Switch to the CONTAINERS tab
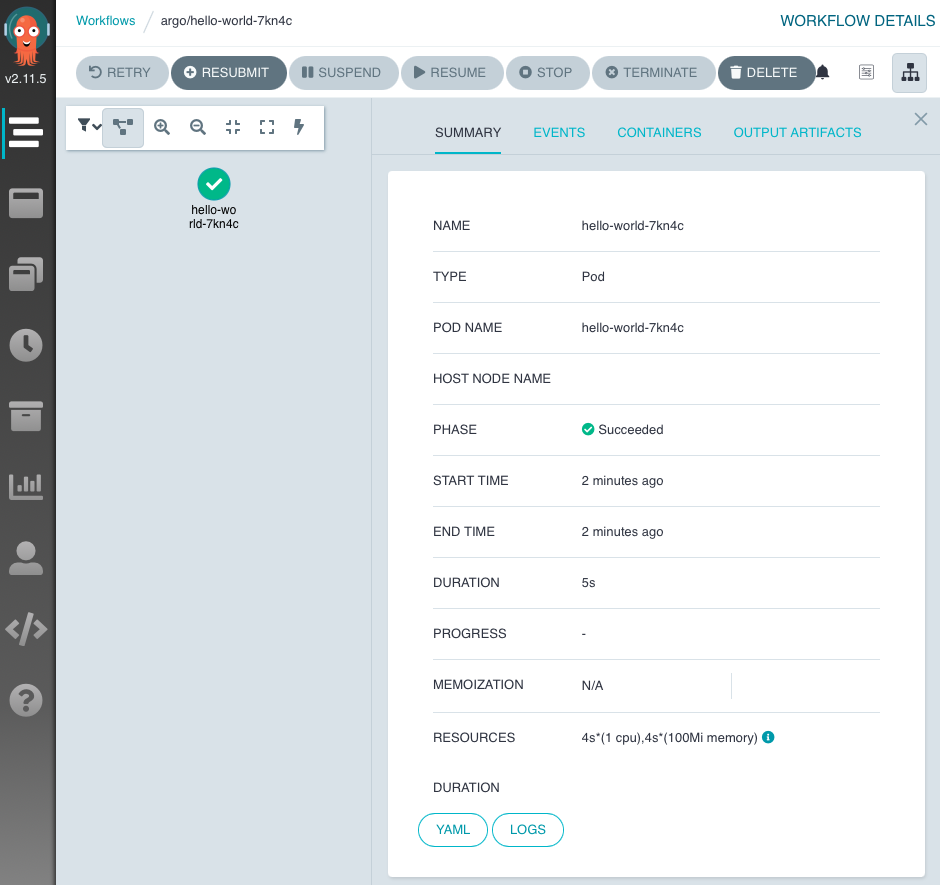940x885 pixels. pos(659,133)
